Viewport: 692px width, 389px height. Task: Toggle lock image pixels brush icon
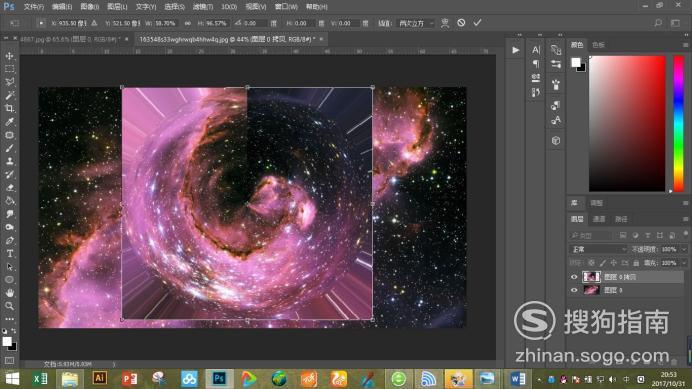coord(602,263)
